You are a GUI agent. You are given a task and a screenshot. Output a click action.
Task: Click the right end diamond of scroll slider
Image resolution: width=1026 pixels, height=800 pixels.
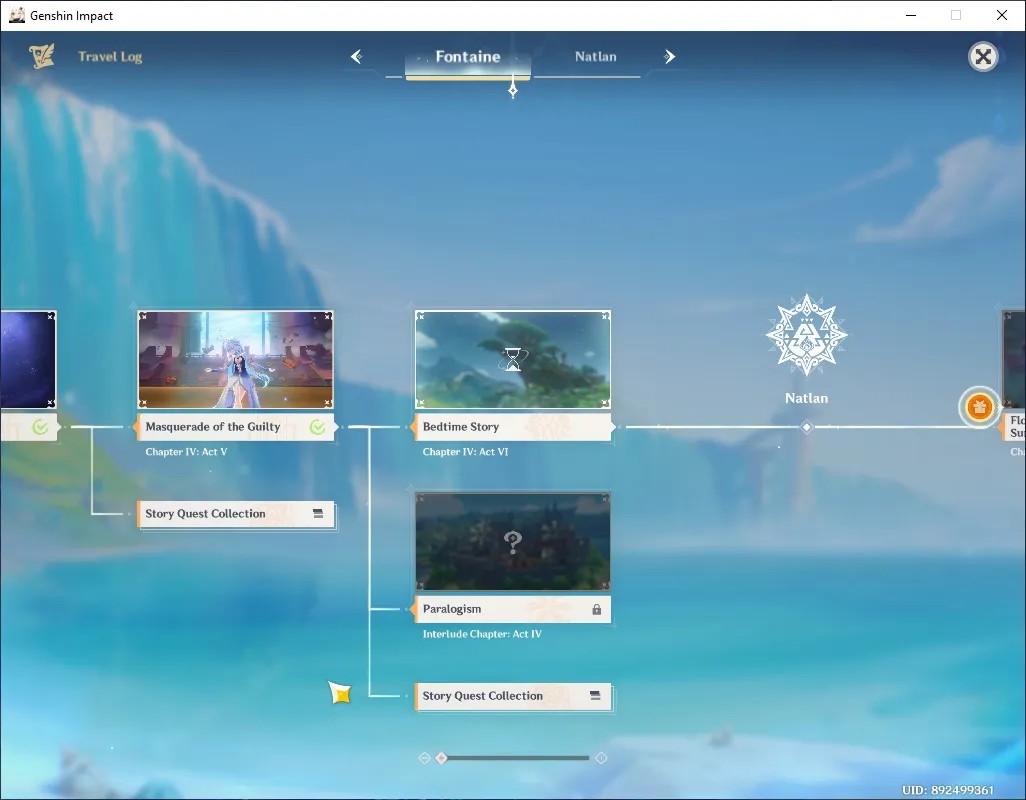click(x=601, y=757)
